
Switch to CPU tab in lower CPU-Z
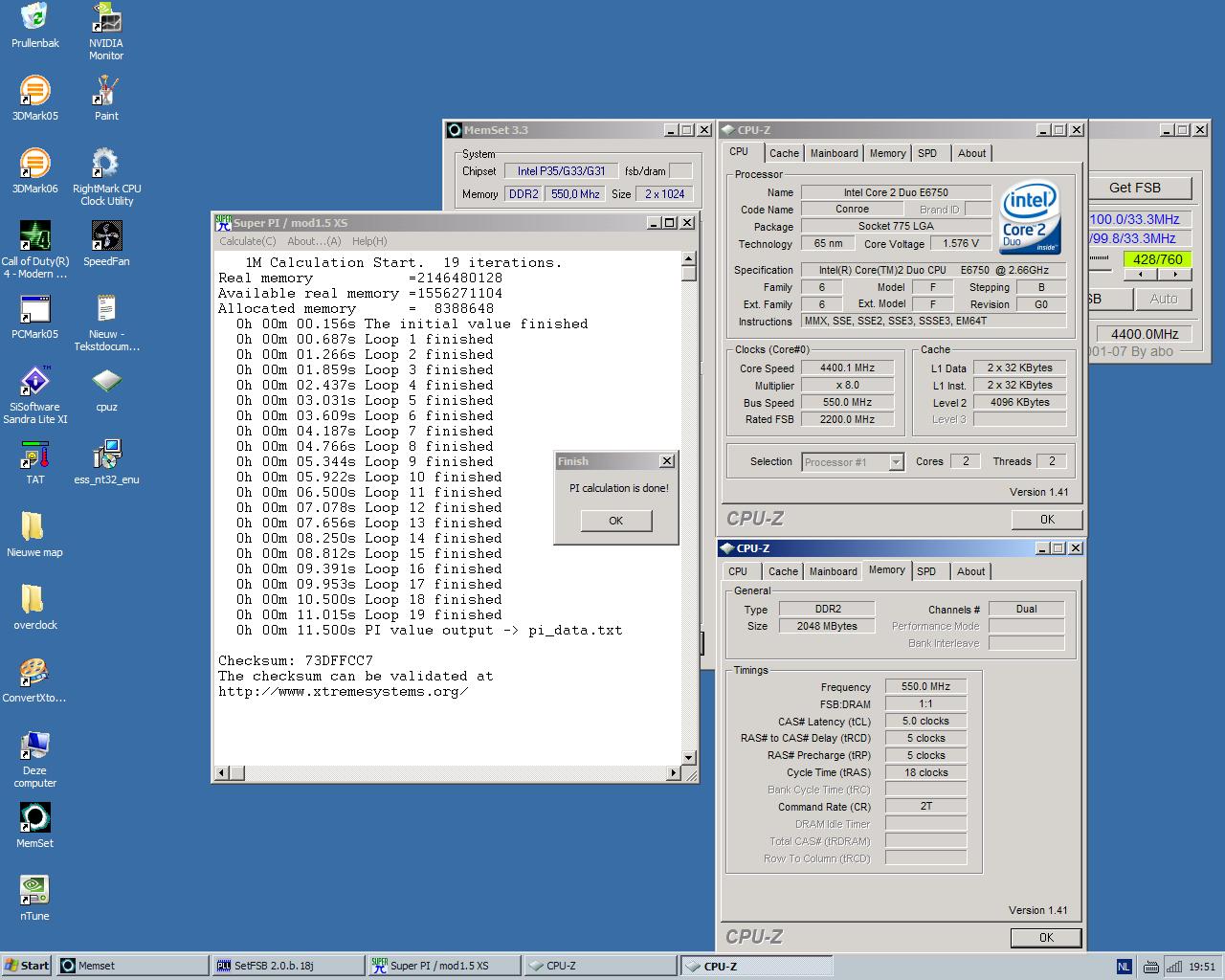pos(738,571)
